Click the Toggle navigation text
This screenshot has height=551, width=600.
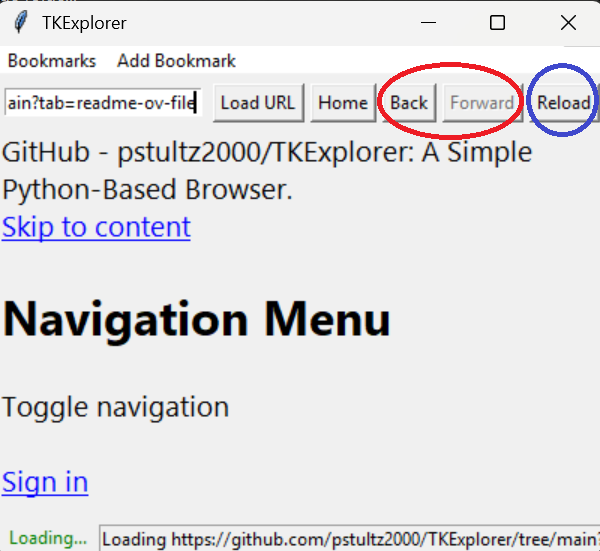pyautogui.click(x=116, y=407)
